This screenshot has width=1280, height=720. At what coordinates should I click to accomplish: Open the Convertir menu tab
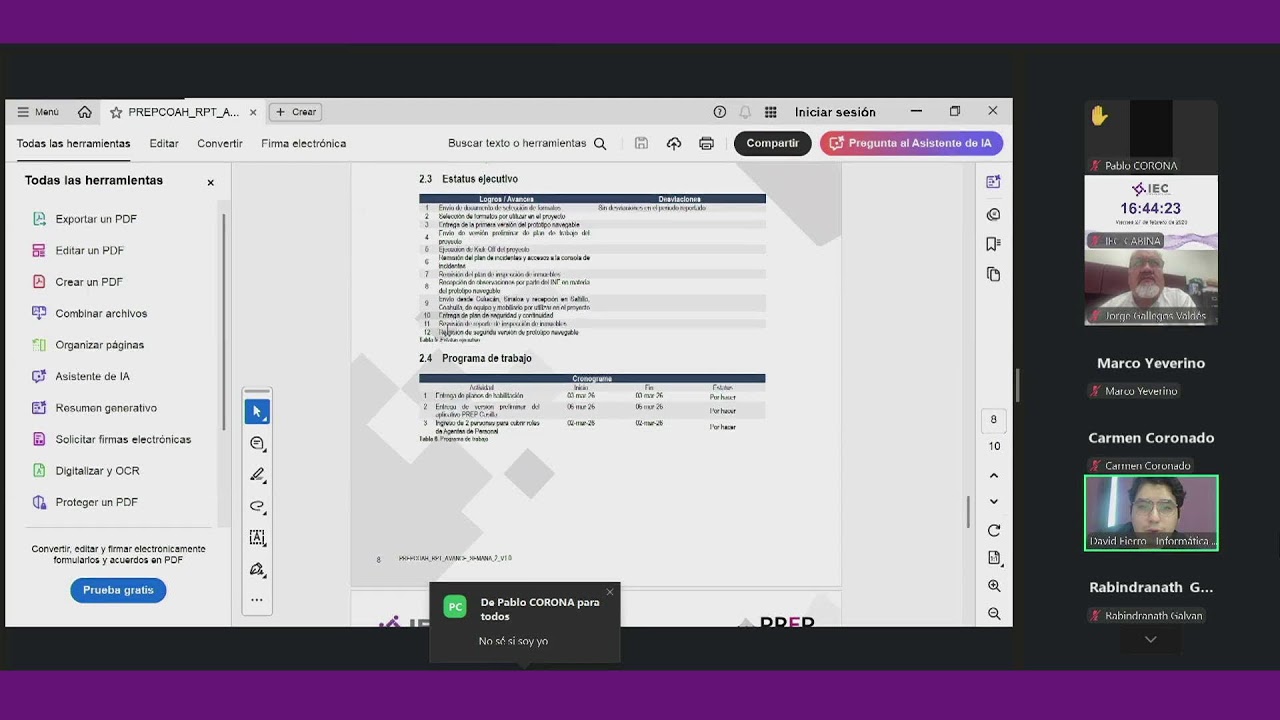point(220,143)
